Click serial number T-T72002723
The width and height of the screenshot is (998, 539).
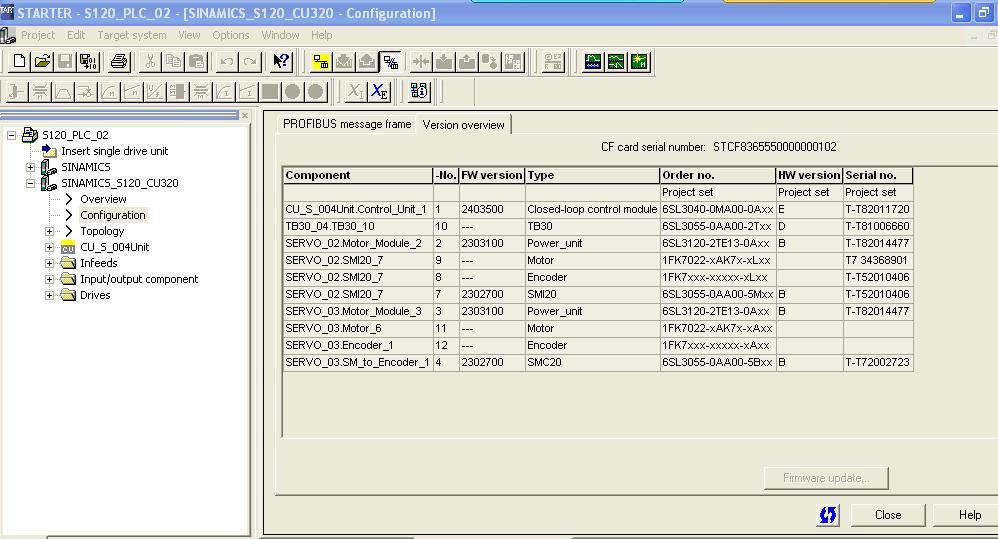877,362
